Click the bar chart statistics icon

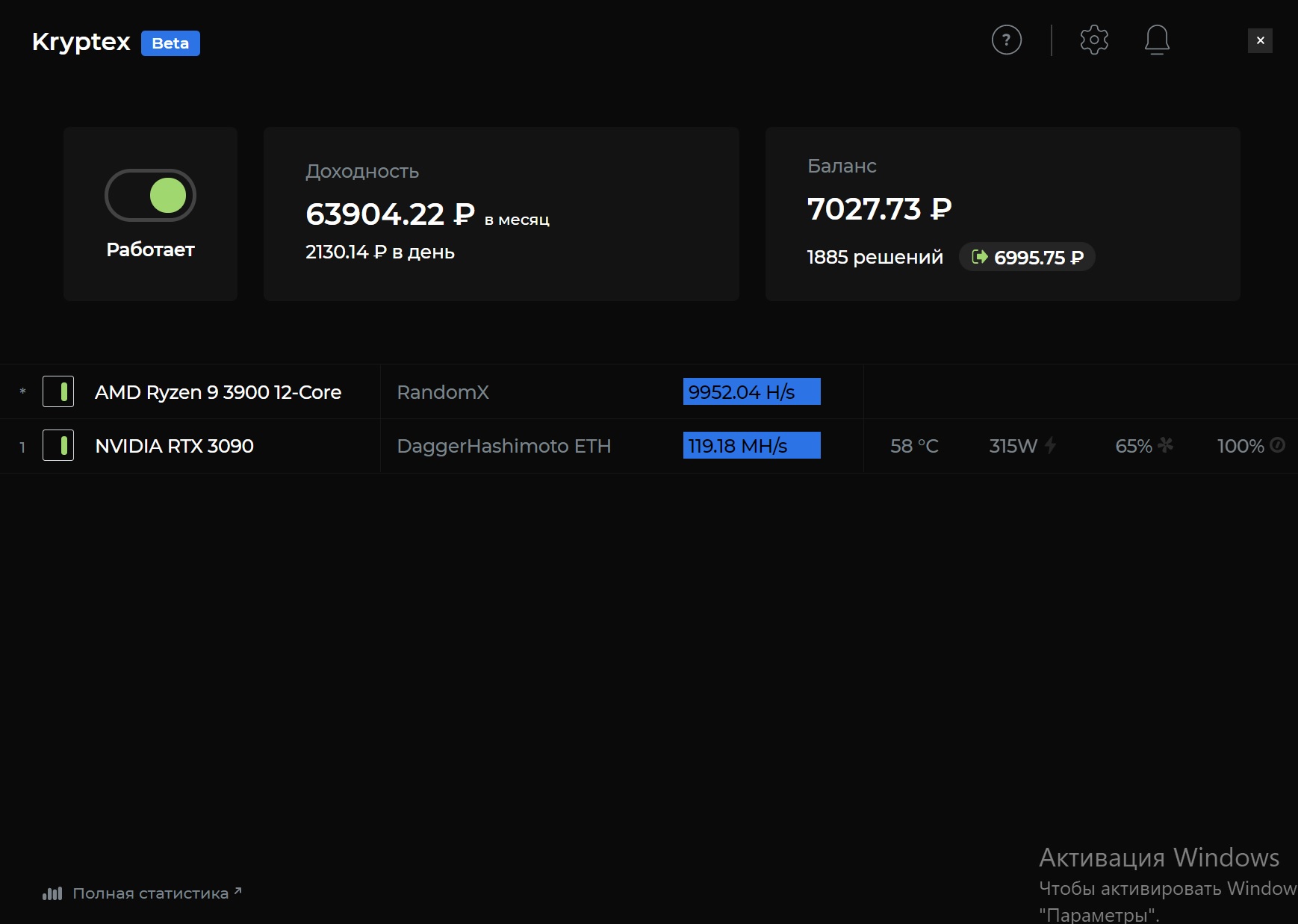(52, 893)
